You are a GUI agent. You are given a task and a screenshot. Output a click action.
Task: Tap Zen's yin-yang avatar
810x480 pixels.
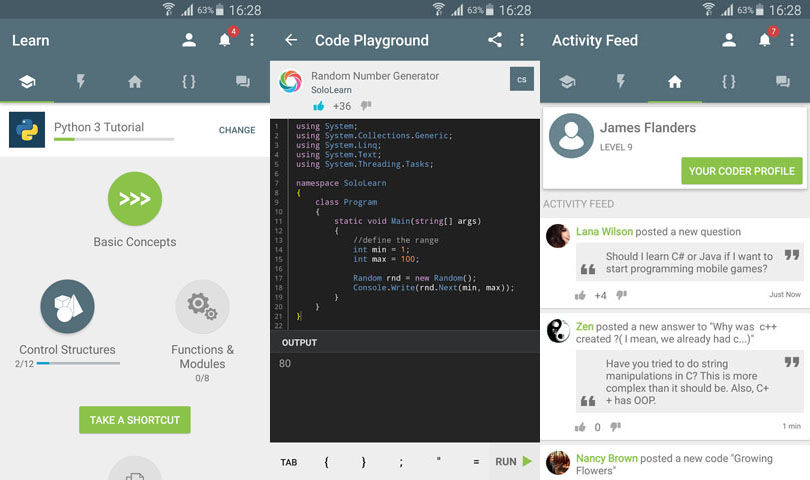558,331
